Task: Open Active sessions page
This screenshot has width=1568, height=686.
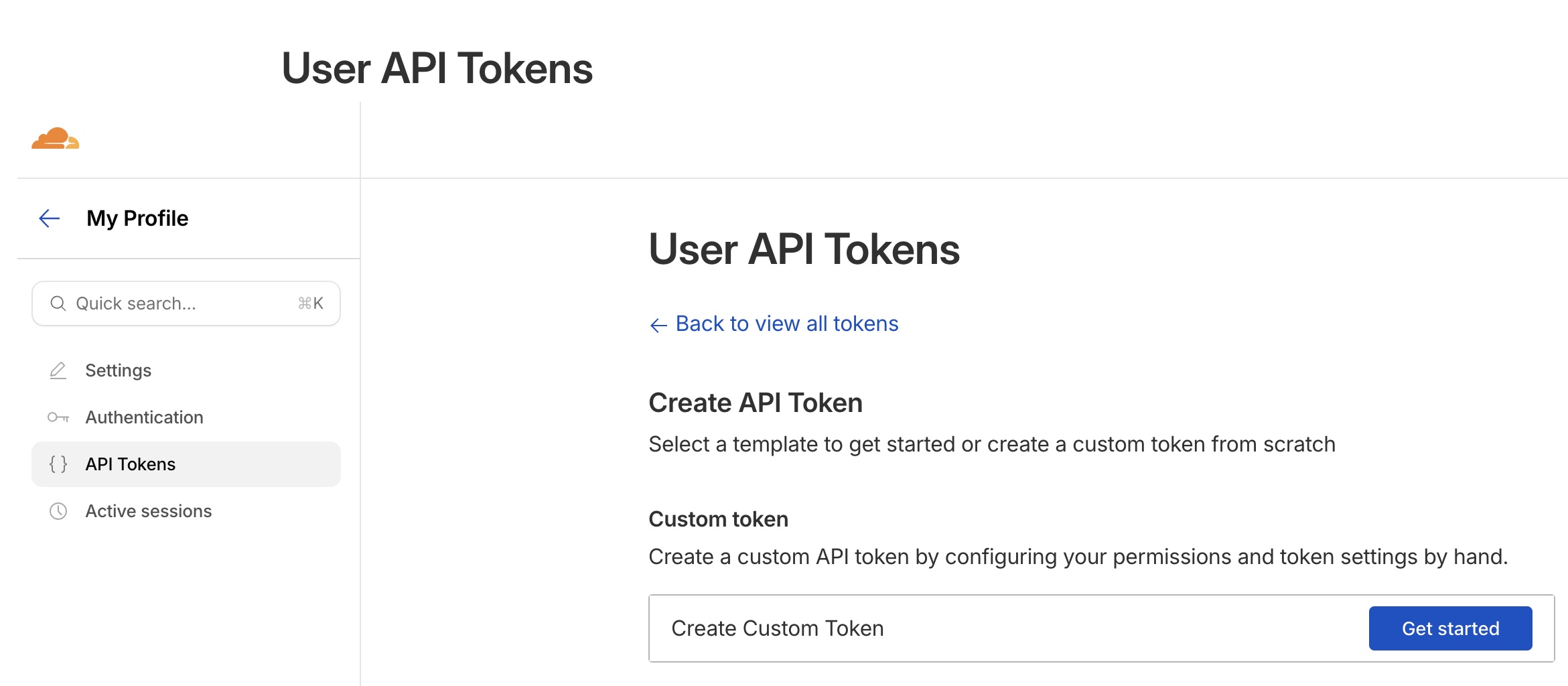Action: tap(148, 511)
